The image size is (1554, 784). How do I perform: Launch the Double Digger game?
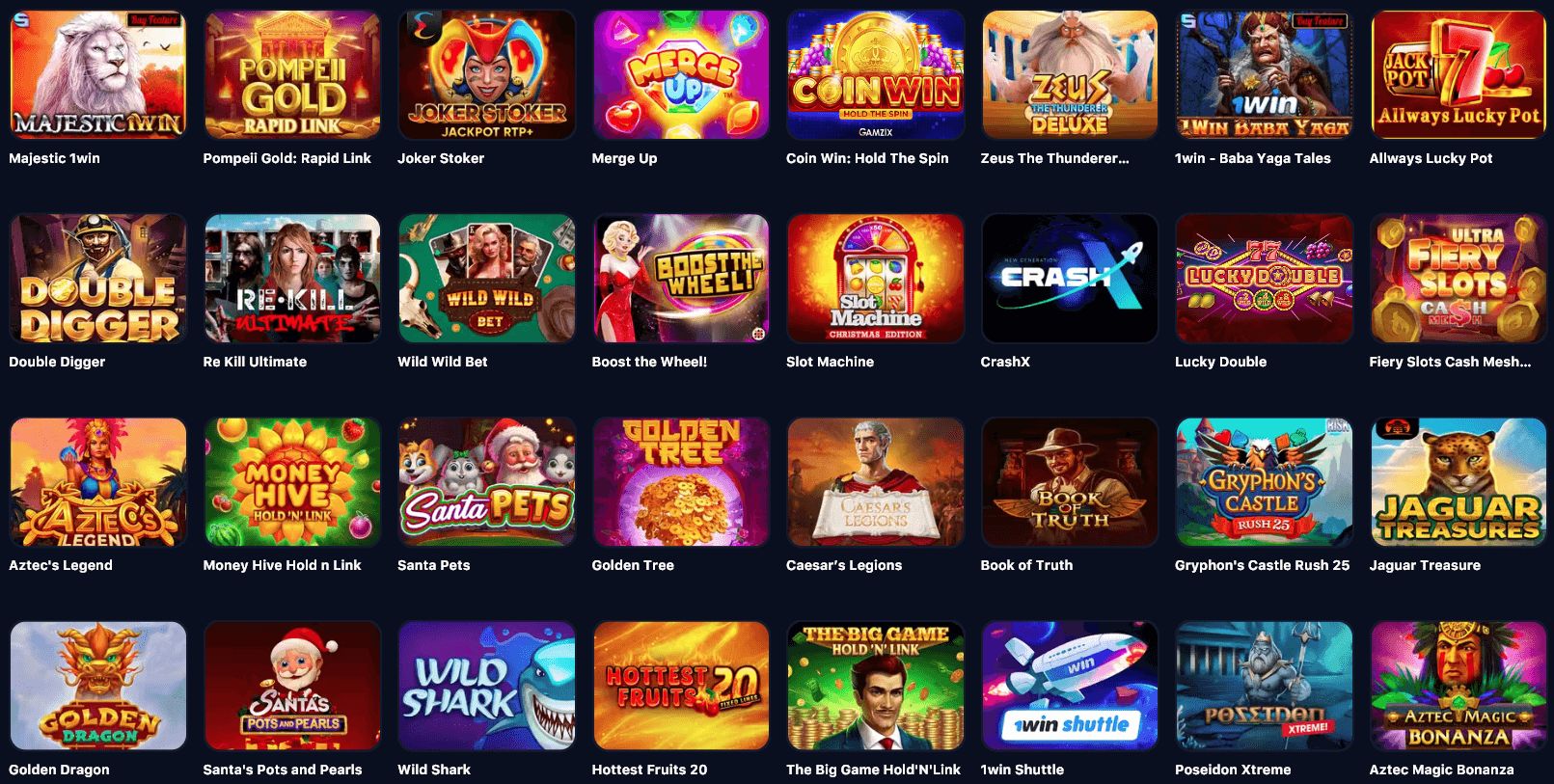[97, 278]
